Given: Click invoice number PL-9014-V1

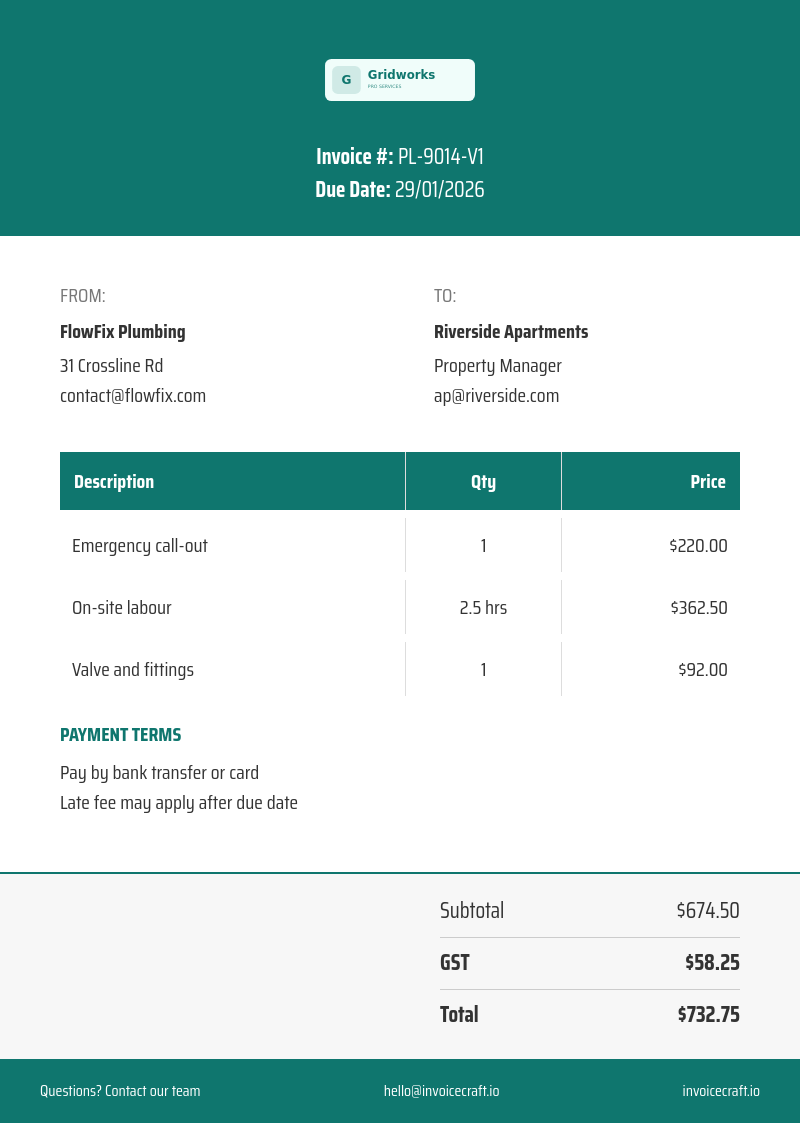Looking at the screenshot, I should (x=440, y=156).
